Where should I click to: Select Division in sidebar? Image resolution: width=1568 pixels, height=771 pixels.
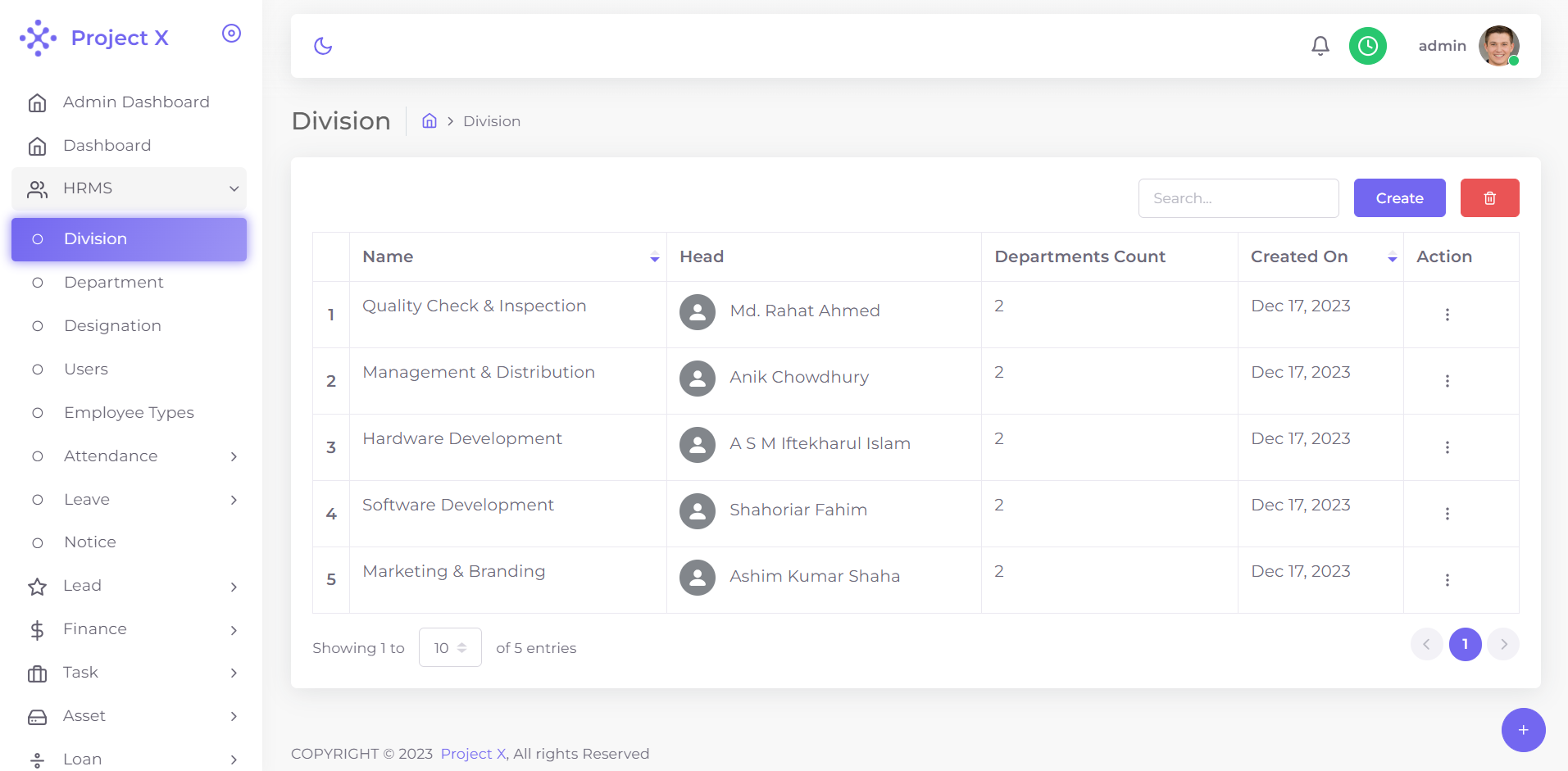point(130,239)
